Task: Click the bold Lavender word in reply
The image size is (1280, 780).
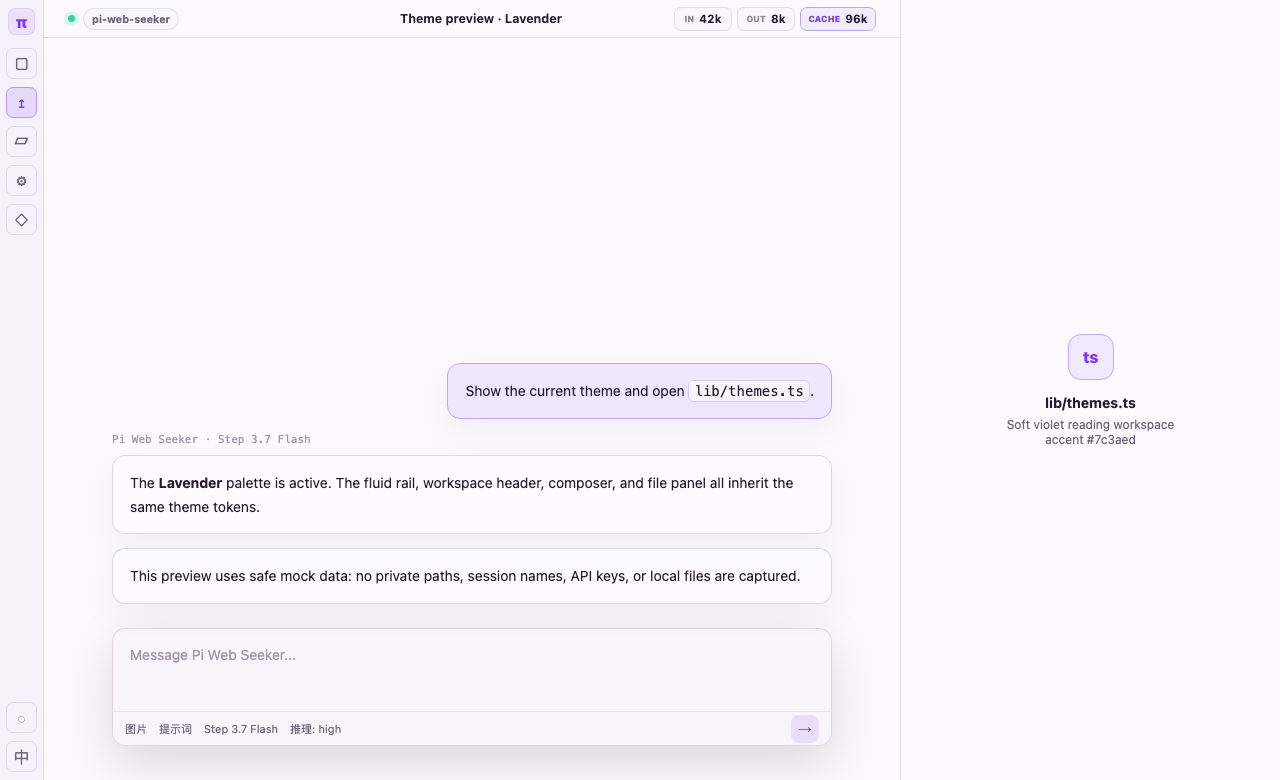Action: tap(190, 483)
